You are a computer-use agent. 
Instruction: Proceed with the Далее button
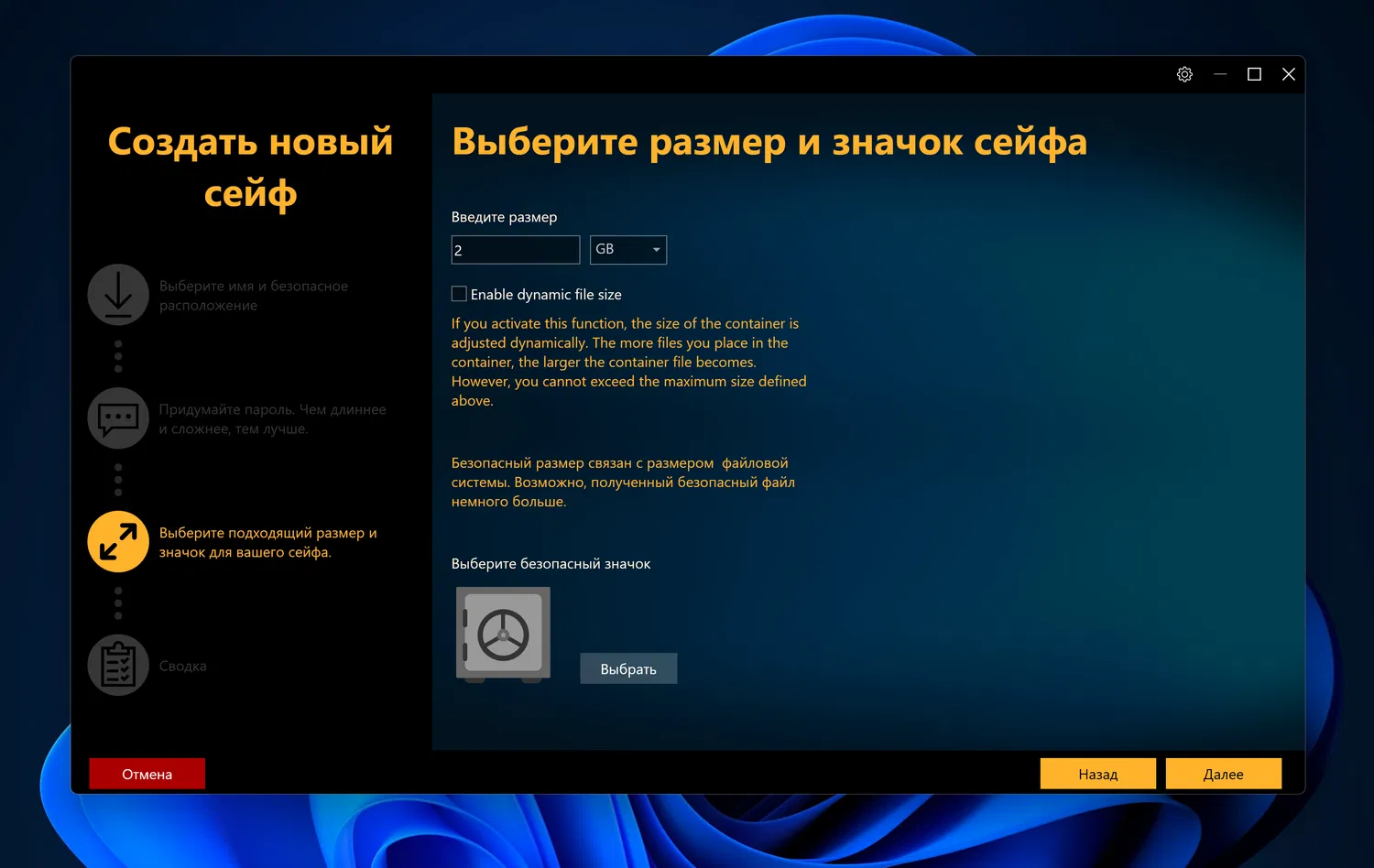pos(1223,774)
